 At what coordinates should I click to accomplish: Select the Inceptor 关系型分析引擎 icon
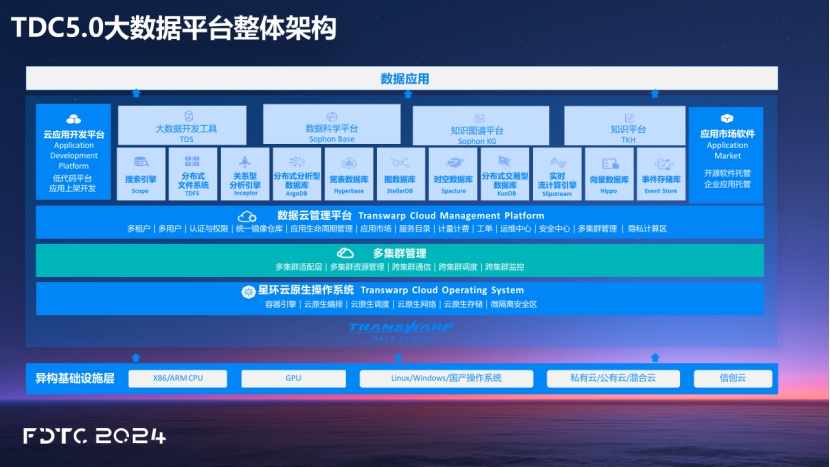point(245,161)
